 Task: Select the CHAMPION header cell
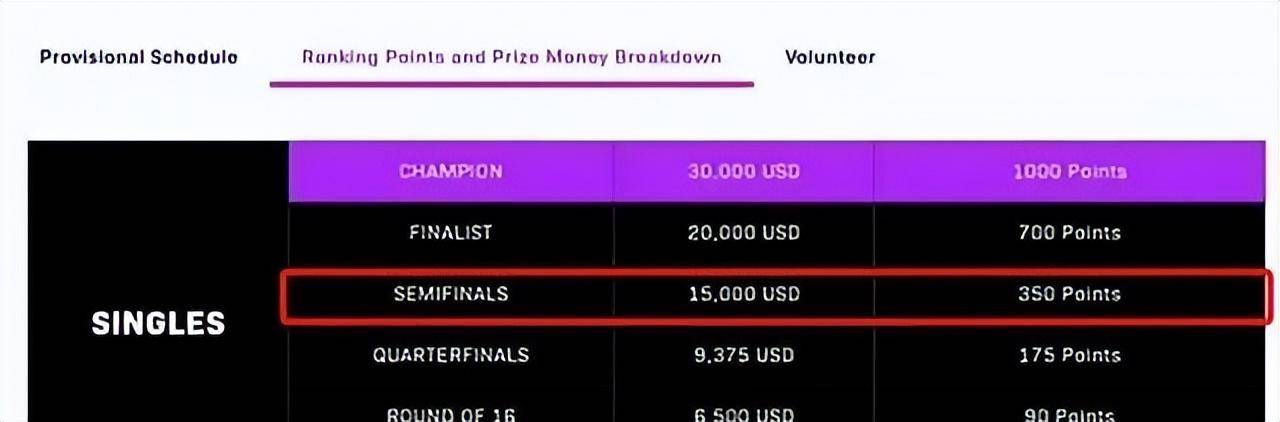[x=451, y=171]
